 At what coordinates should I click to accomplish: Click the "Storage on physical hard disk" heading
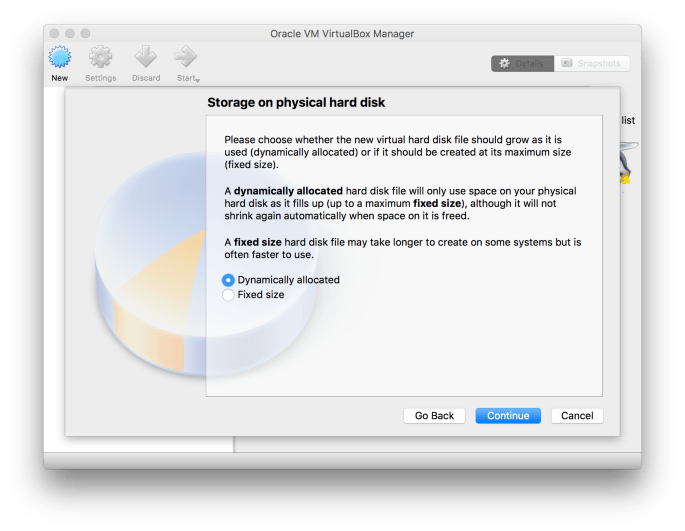[x=296, y=102]
